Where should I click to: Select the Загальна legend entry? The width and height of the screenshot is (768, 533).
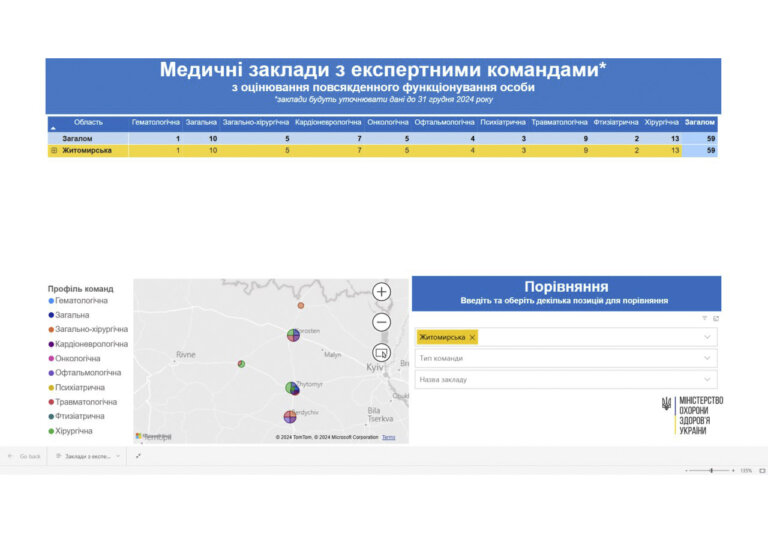[69, 315]
